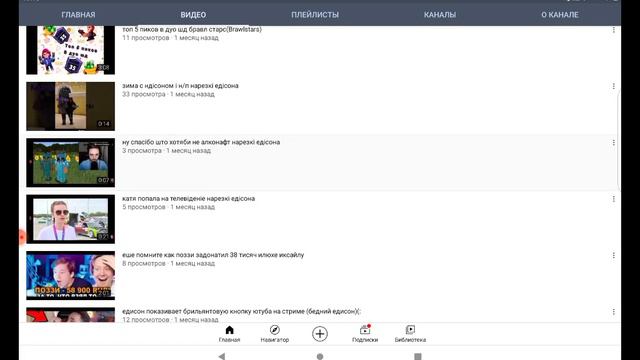Screen dimensions: 640x360
Task: Open the О КАНАЛЕ tab
Action: tap(560, 15)
